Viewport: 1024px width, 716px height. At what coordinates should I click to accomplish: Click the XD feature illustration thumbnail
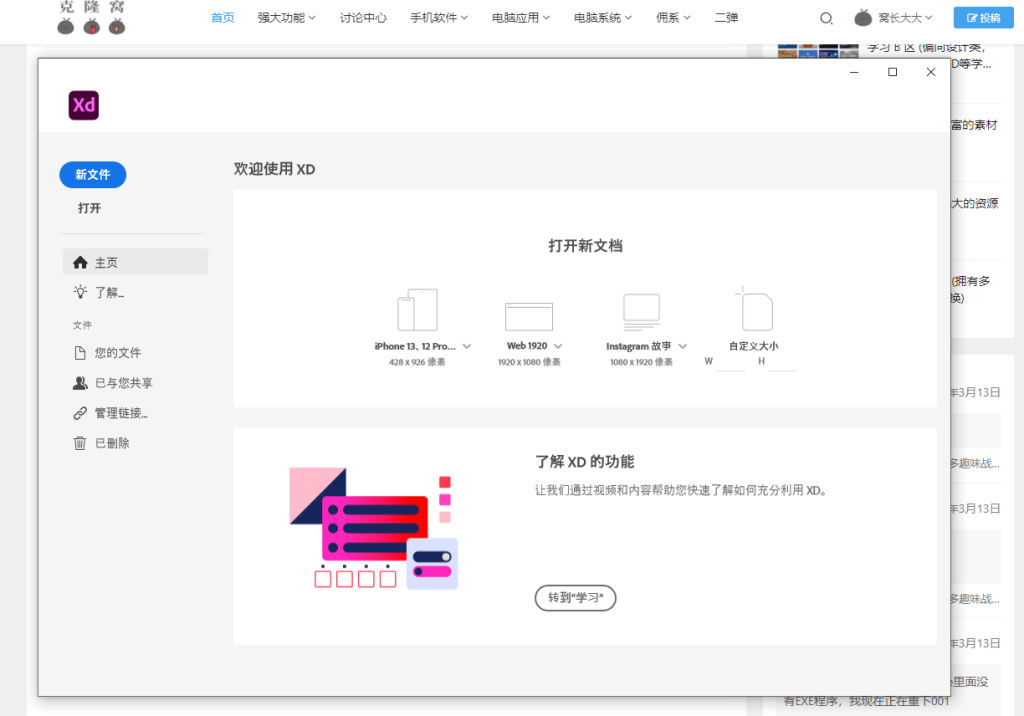[x=374, y=528]
